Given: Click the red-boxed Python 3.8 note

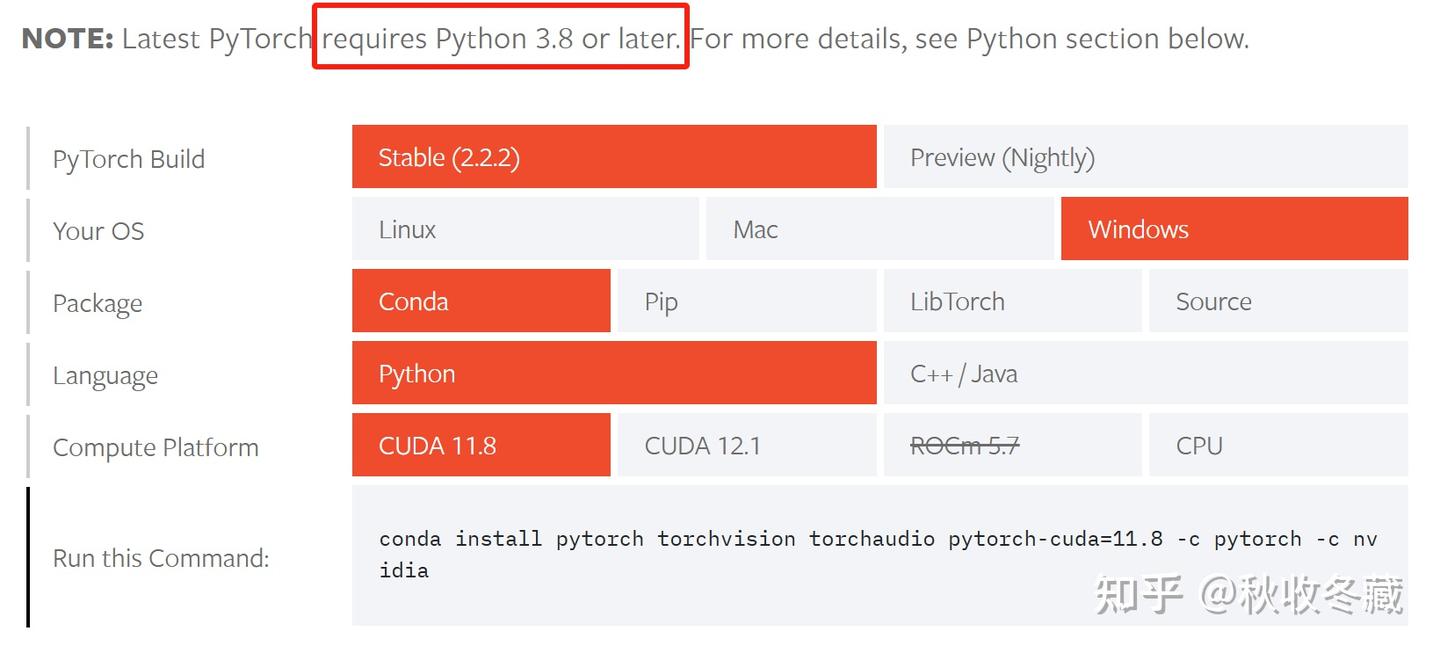Looking at the screenshot, I should coord(499,39).
